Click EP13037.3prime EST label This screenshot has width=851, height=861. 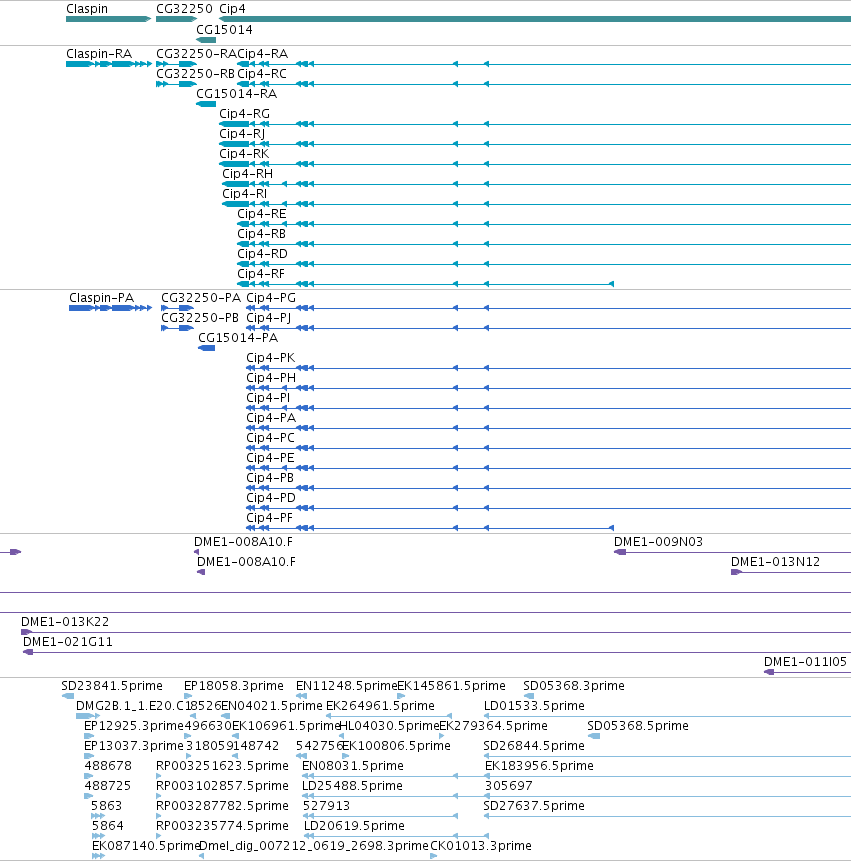click(x=133, y=746)
